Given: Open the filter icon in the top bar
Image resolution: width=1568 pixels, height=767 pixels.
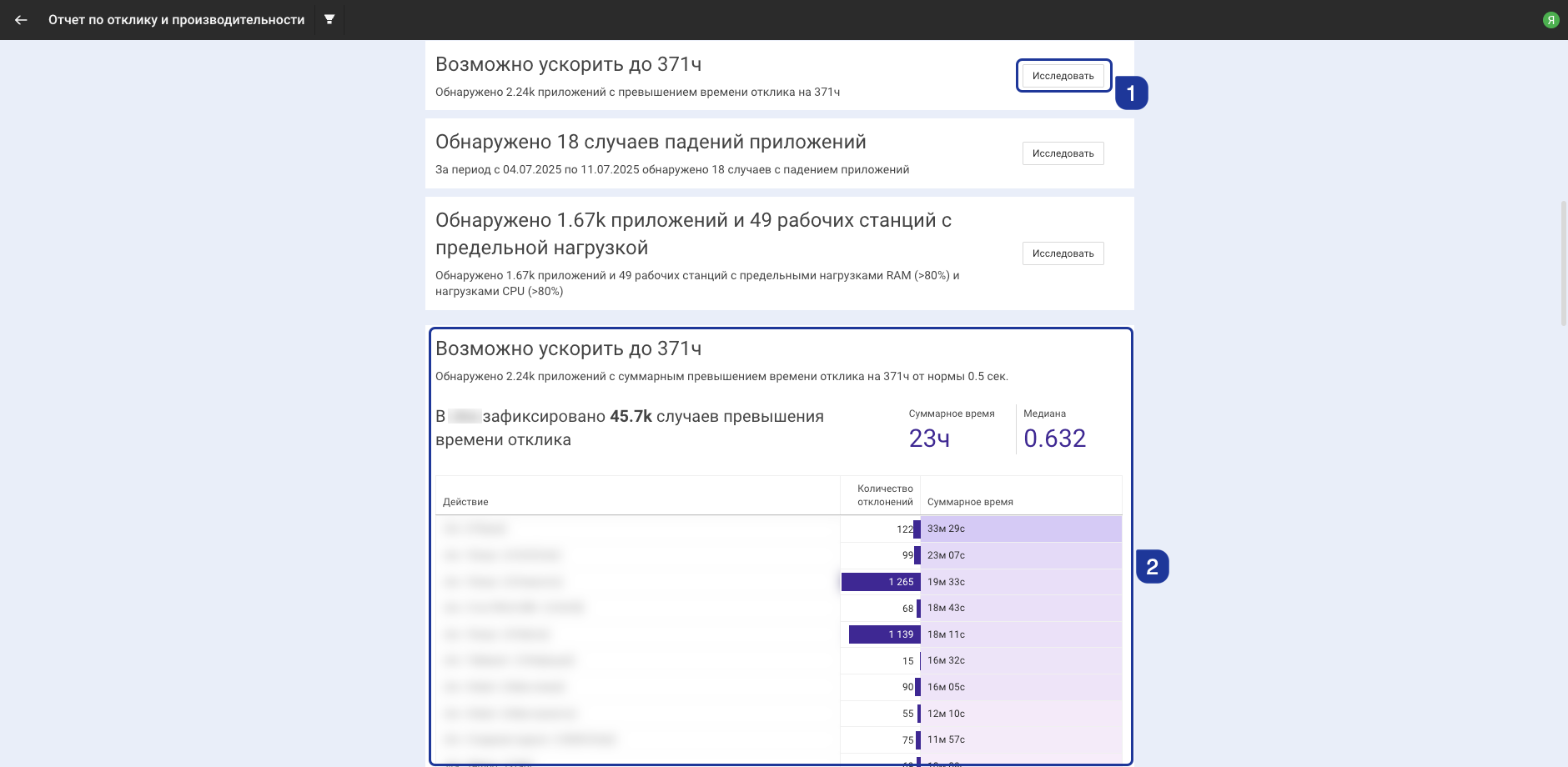Looking at the screenshot, I should point(329,20).
